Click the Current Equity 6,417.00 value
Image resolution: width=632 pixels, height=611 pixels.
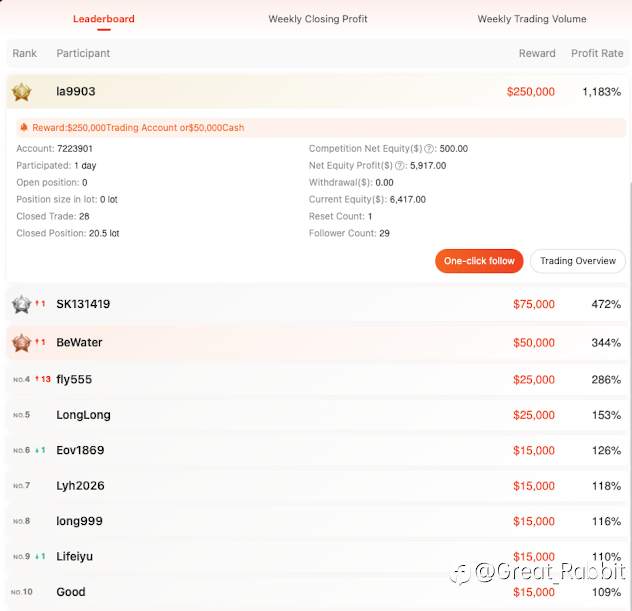pos(407,200)
